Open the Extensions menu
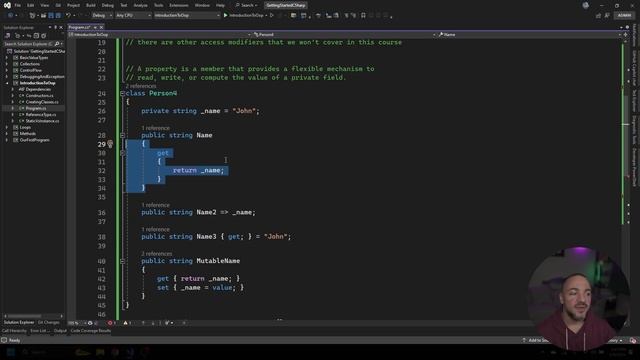Image resolution: width=640 pixels, height=360 pixels. (179, 5)
